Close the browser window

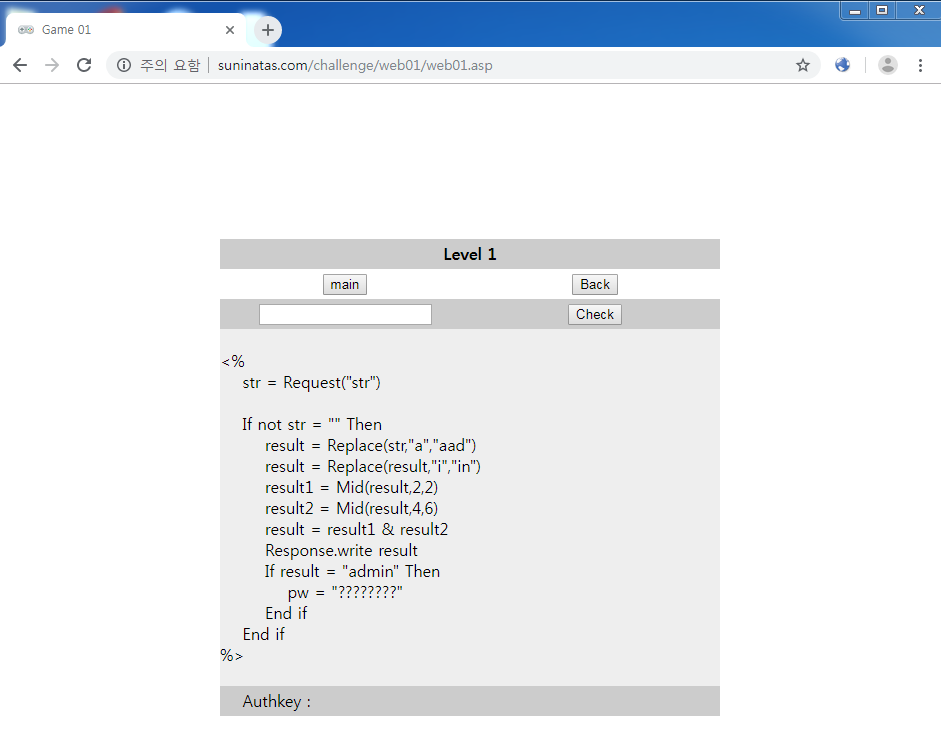click(919, 10)
